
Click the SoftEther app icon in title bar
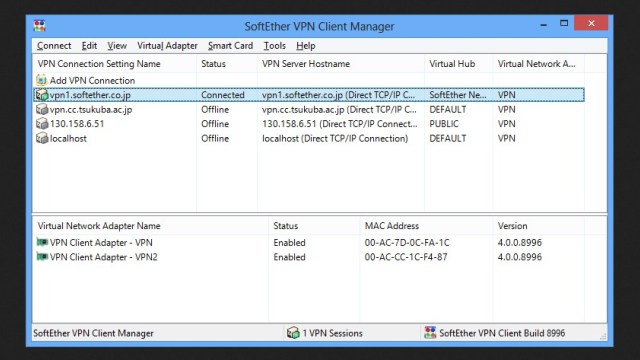pyautogui.click(x=39, y=26)
